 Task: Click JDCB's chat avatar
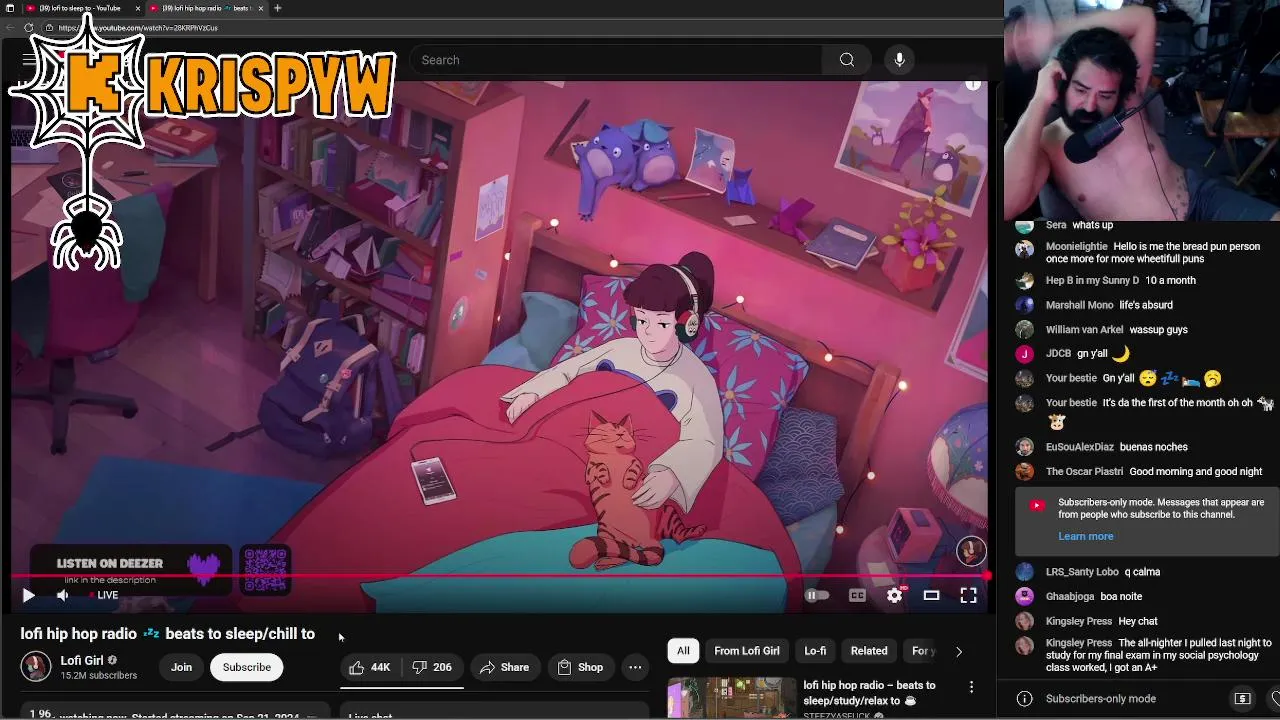[x=1024, y=354]
